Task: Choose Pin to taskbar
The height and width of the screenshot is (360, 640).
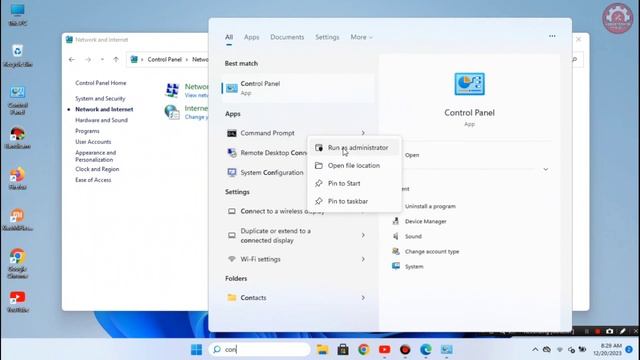Action: coord(354,201)
